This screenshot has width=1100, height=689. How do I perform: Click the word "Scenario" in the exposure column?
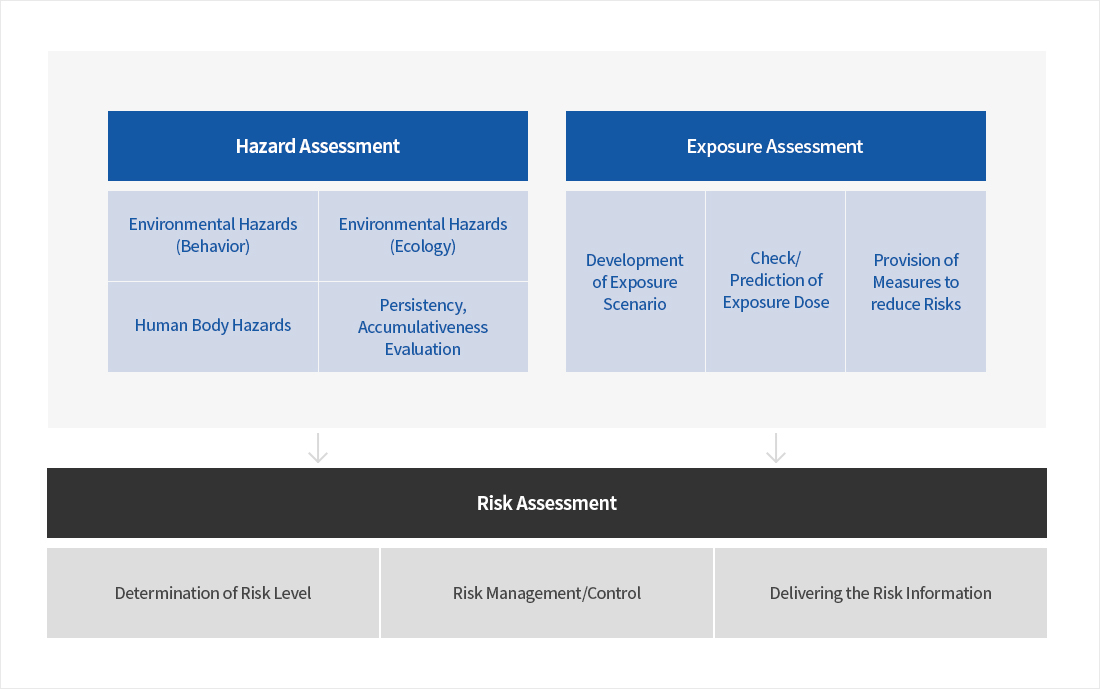pos(635,304)
